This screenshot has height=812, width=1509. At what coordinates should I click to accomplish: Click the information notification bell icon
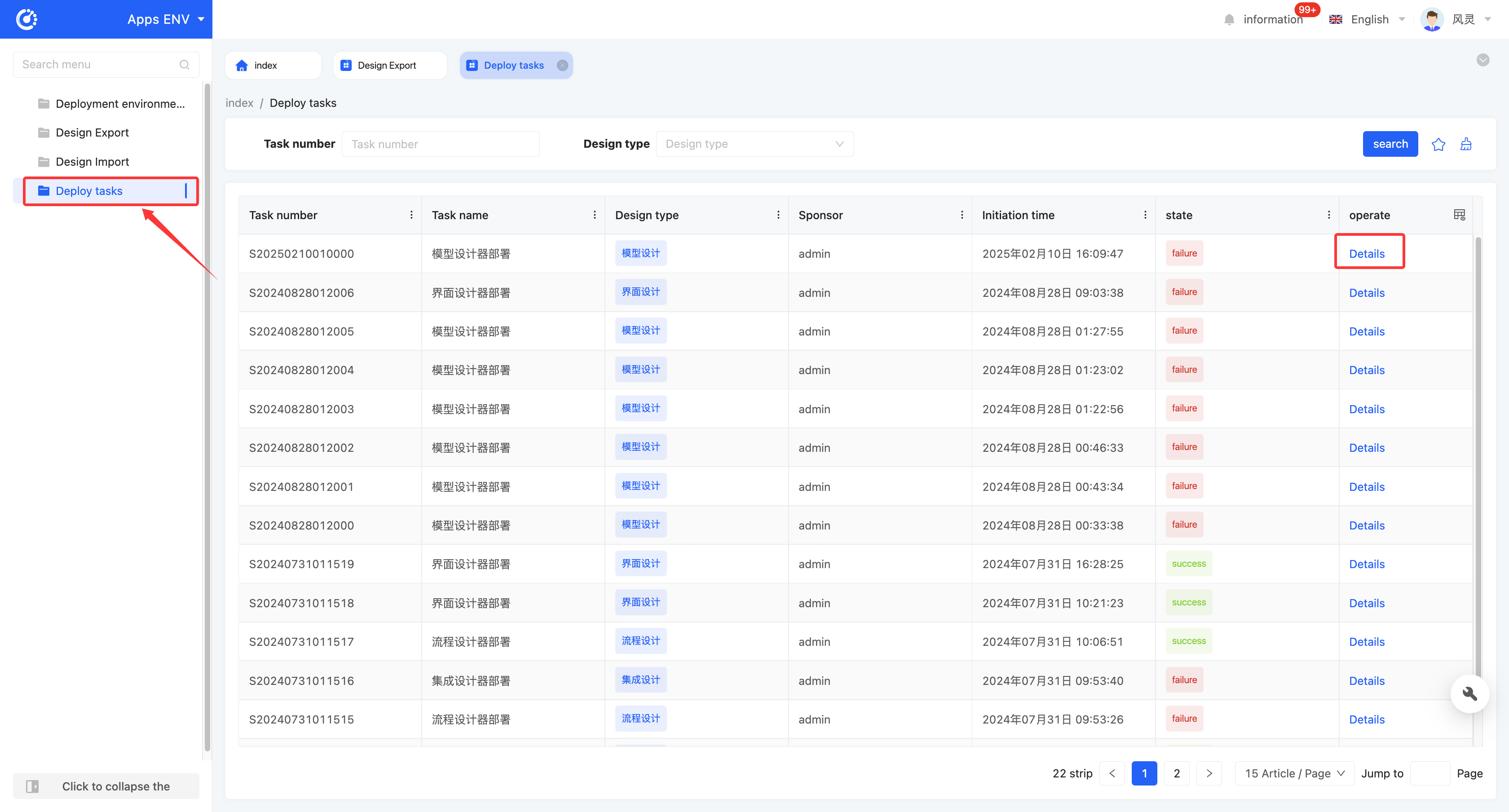pos(1229,19)
